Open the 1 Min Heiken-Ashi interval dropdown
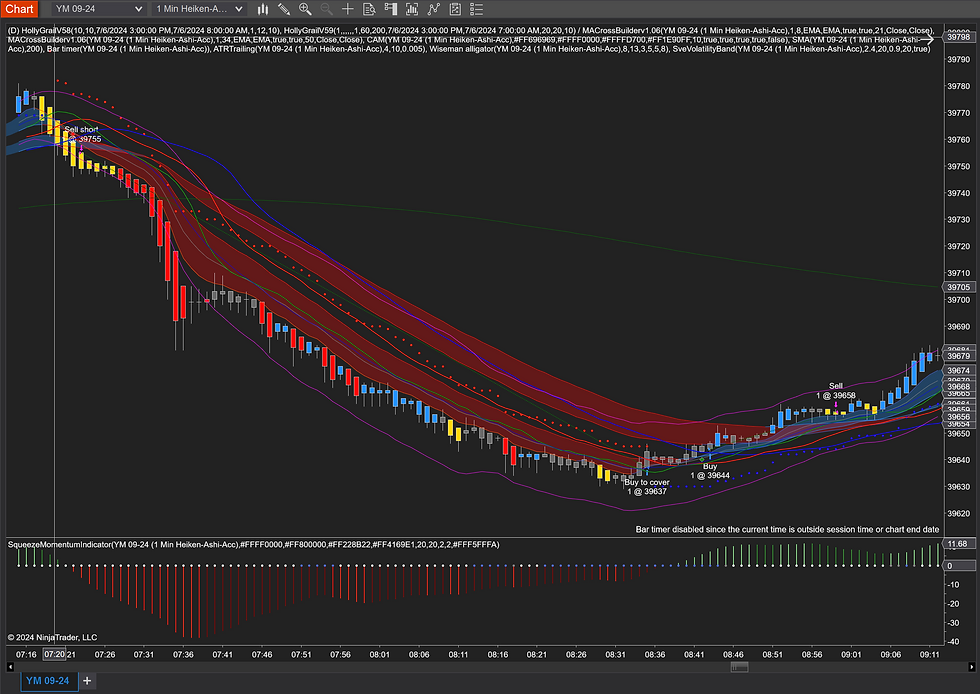Screen dimensions: 980x694 199,9
